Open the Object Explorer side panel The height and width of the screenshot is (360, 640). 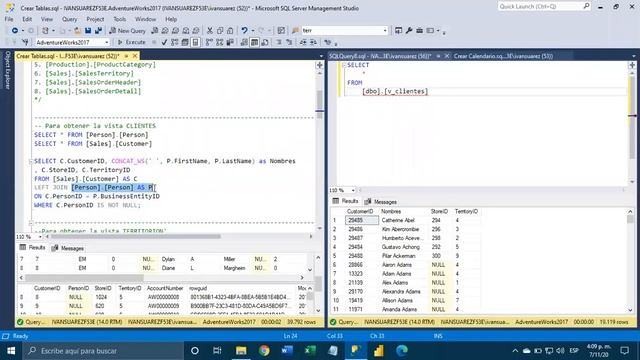point(7,70)
